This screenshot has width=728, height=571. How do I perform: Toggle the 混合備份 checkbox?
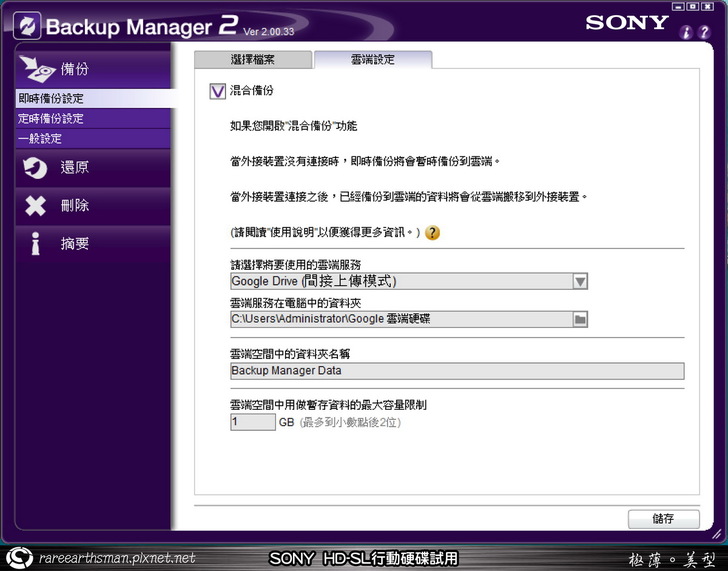(218, 92)
